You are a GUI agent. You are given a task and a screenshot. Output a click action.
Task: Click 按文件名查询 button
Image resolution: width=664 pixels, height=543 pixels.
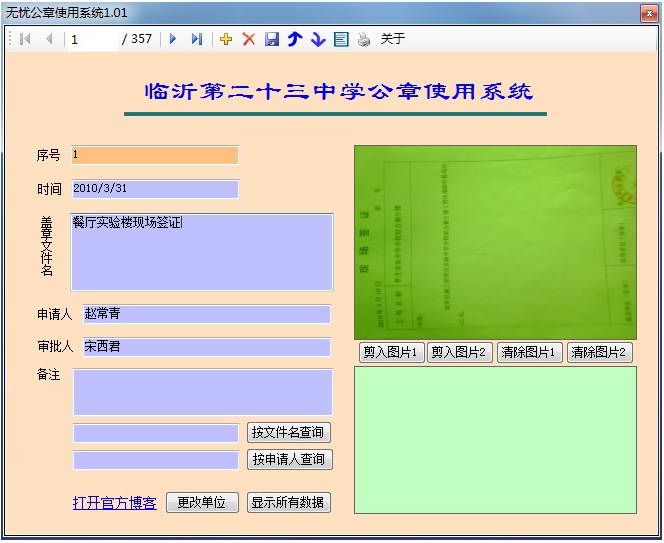[289, 432]
